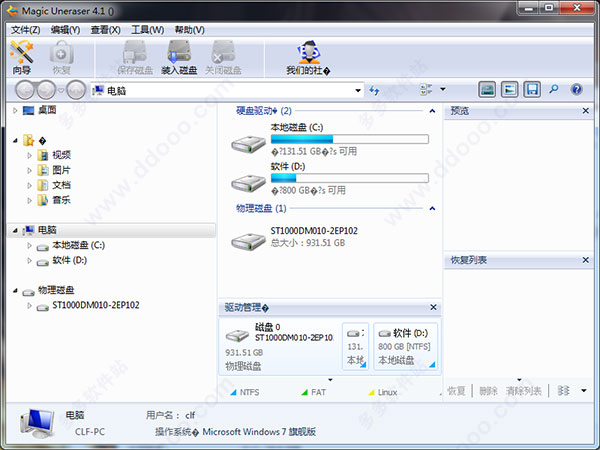
Task: Click the 恢复 recovery toolbar icon
Action: coord(61,57)
